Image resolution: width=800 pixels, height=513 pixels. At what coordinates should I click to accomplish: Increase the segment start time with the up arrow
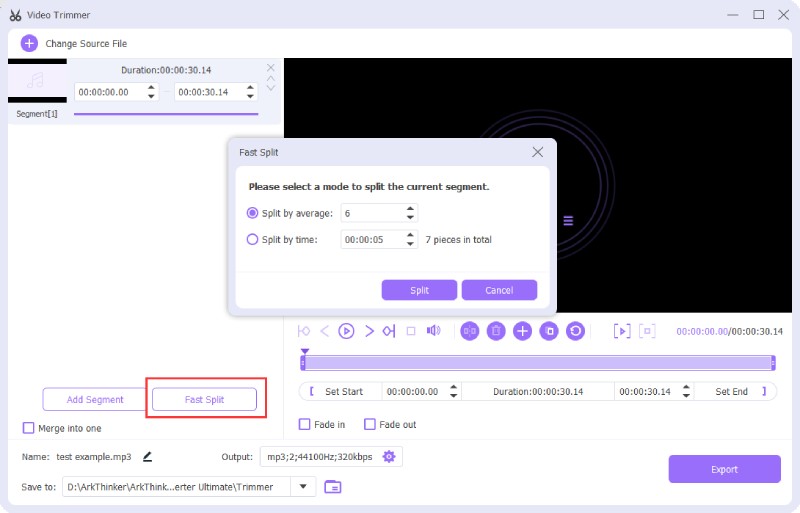(x=152, y=88)
